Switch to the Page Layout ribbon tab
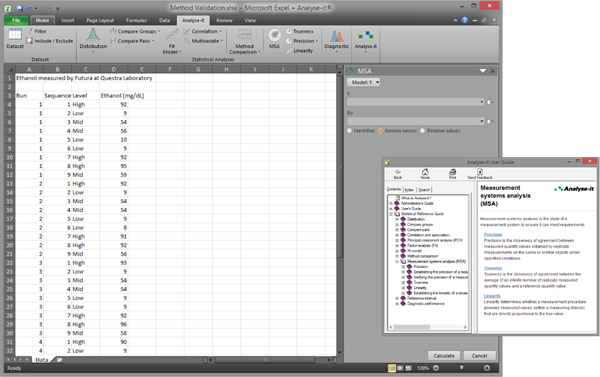This screenshot has width=600, height=377. [100, 20]
